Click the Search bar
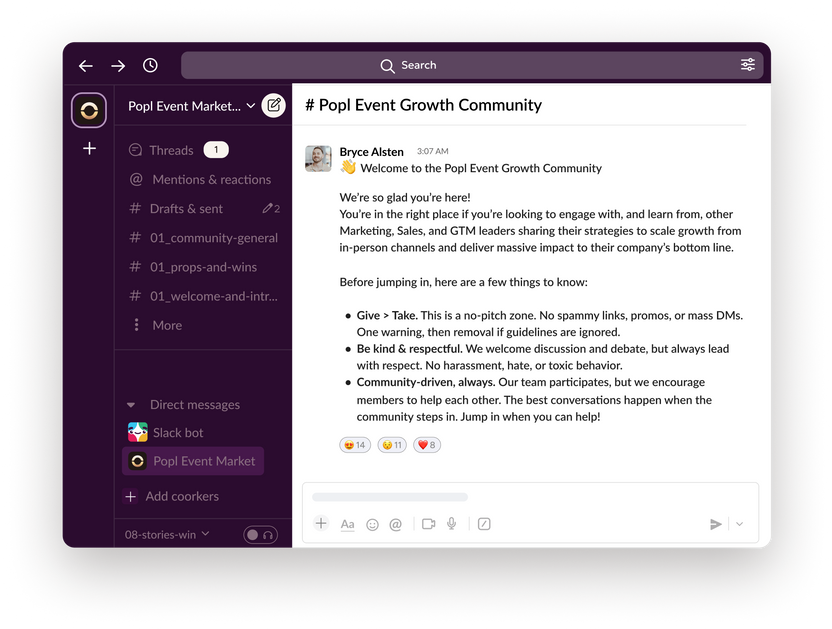 click(472, 65)
